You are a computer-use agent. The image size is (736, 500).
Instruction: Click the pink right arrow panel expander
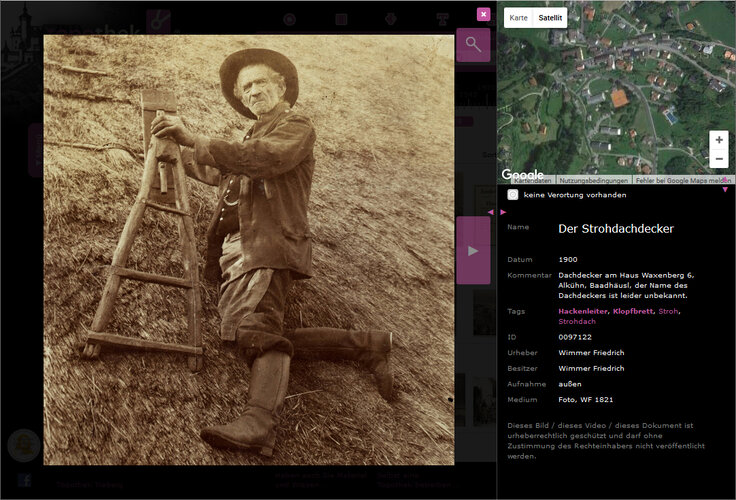click(x=503, y=212)
